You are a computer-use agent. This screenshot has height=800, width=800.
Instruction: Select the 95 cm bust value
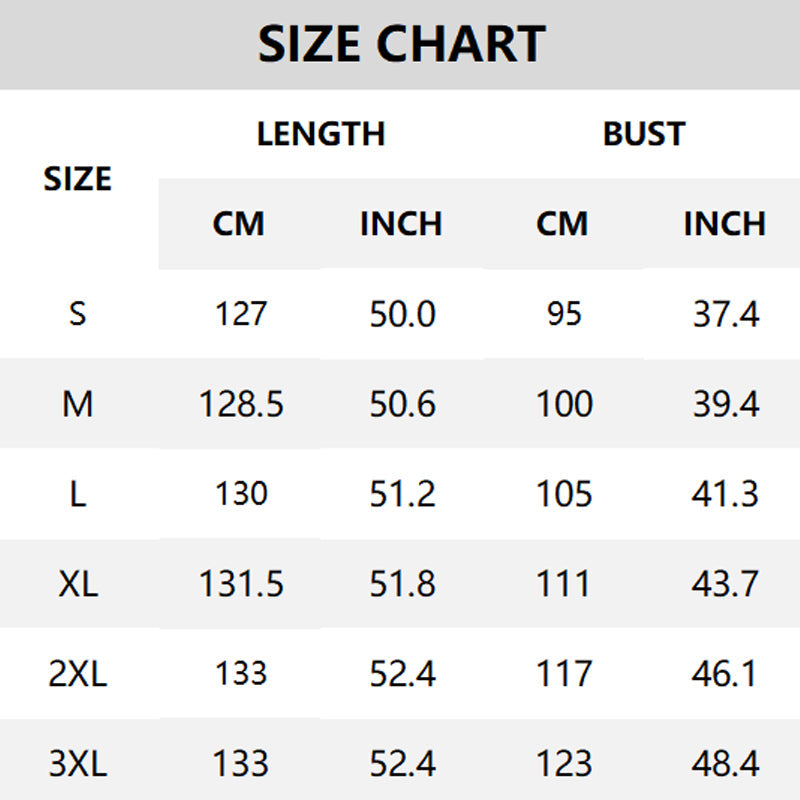tap(564, 314)
